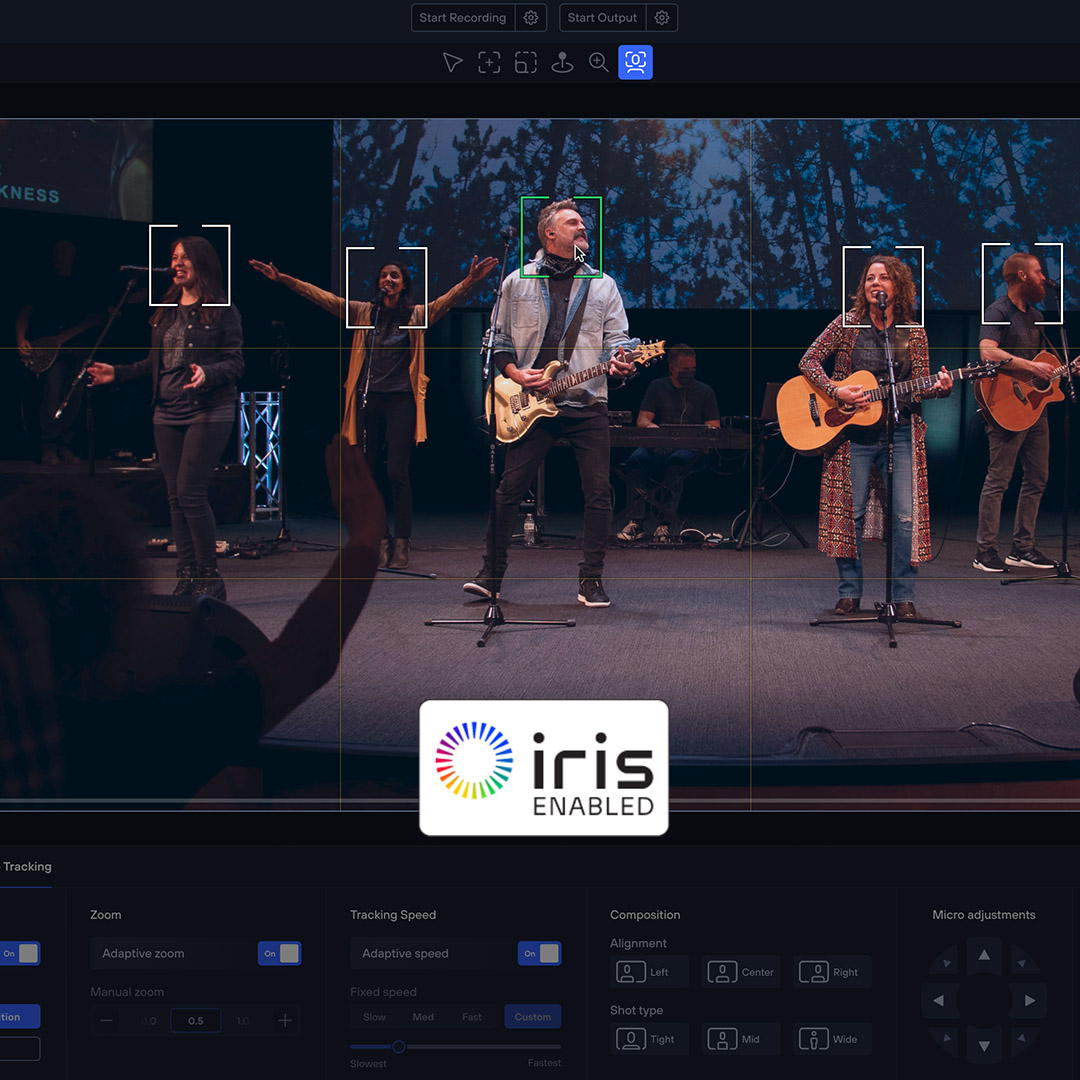Select the Wide shot type
1080x1080 pixels.
tap(832, 1038)
